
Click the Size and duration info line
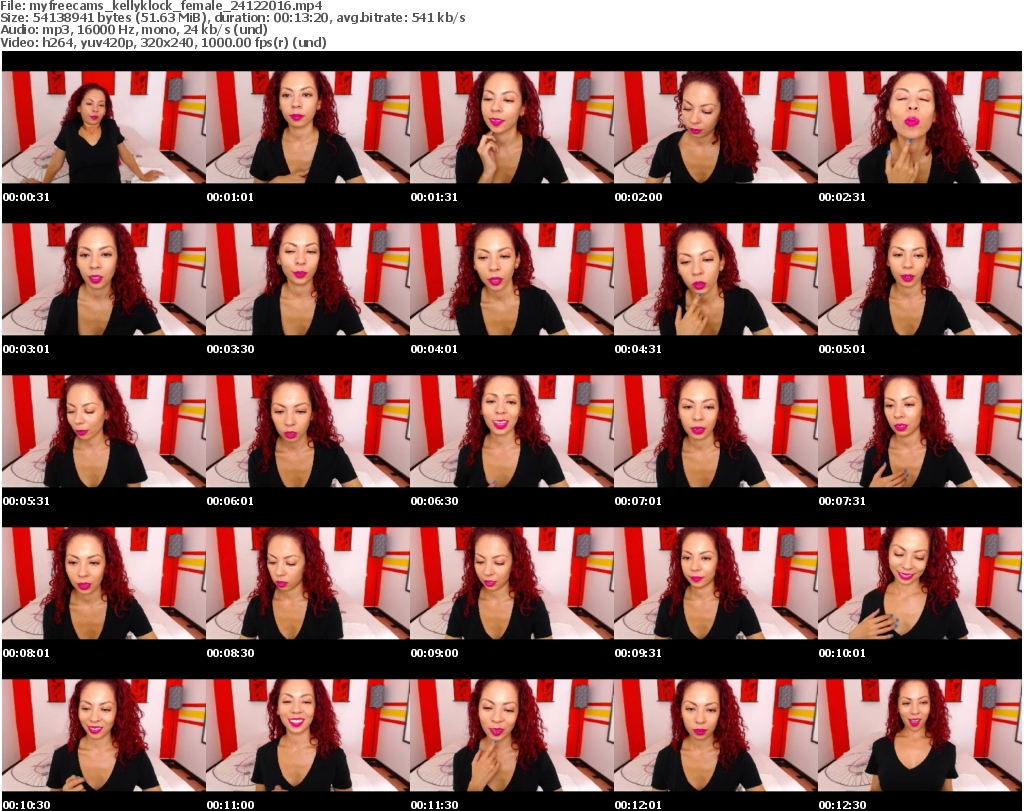point(232,18)
